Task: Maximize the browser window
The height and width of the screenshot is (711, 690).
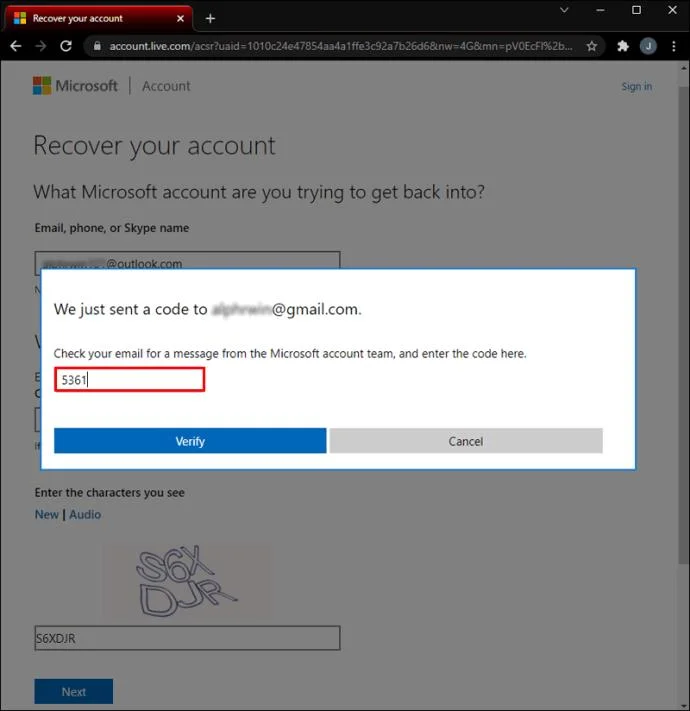Action: [x=637, y=10]
